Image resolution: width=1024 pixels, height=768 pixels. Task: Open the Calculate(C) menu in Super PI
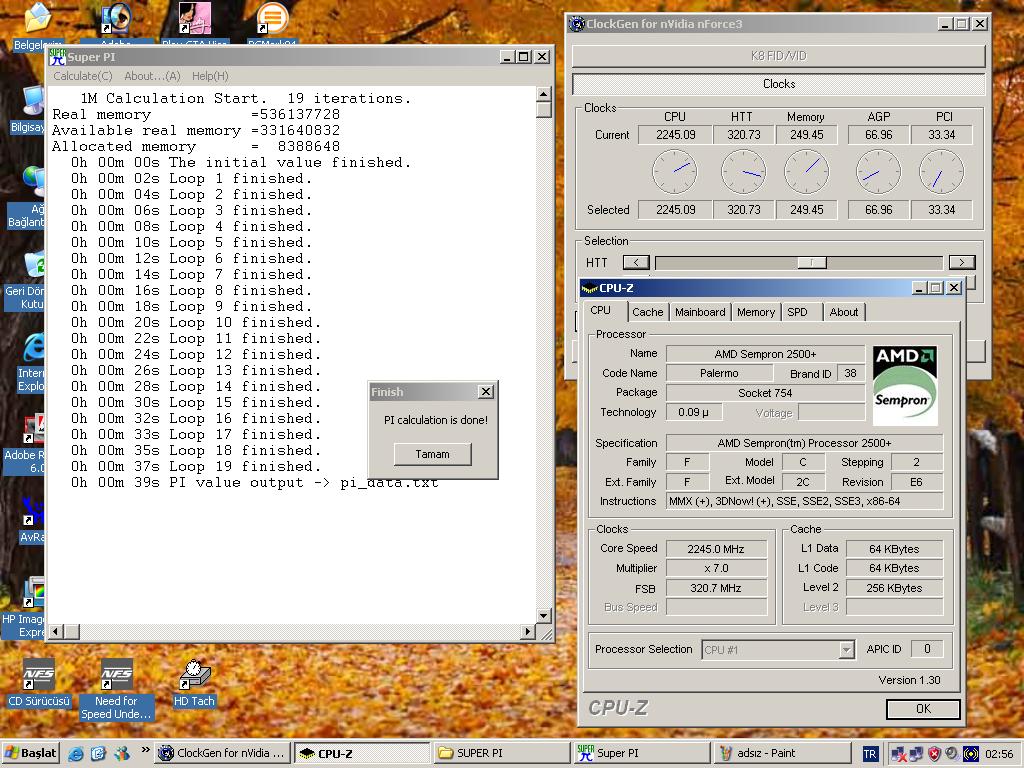pos(83,76)
